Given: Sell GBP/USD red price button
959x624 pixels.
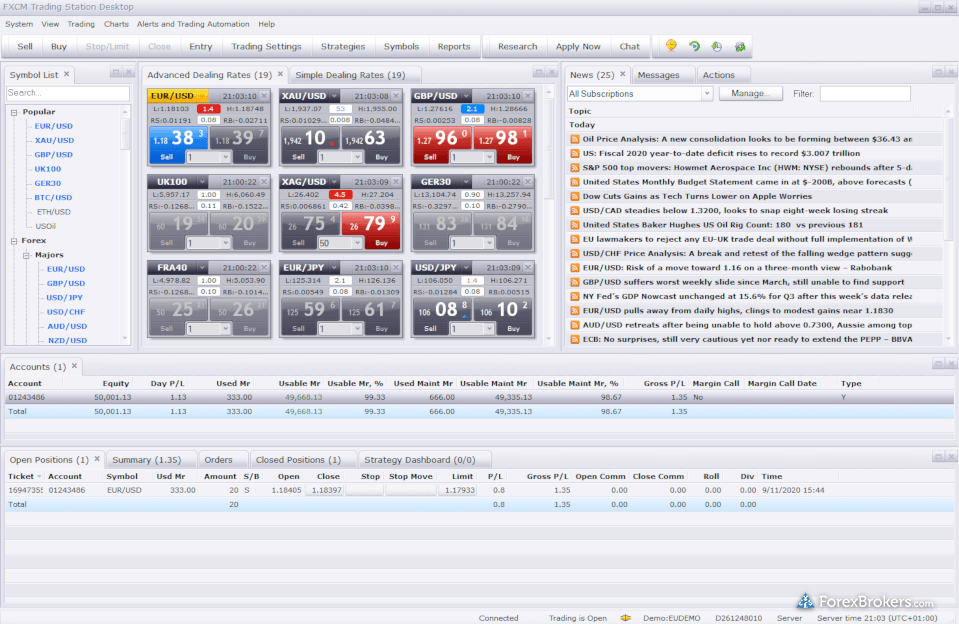Looking at the screenshot, I should pos(442,144).
